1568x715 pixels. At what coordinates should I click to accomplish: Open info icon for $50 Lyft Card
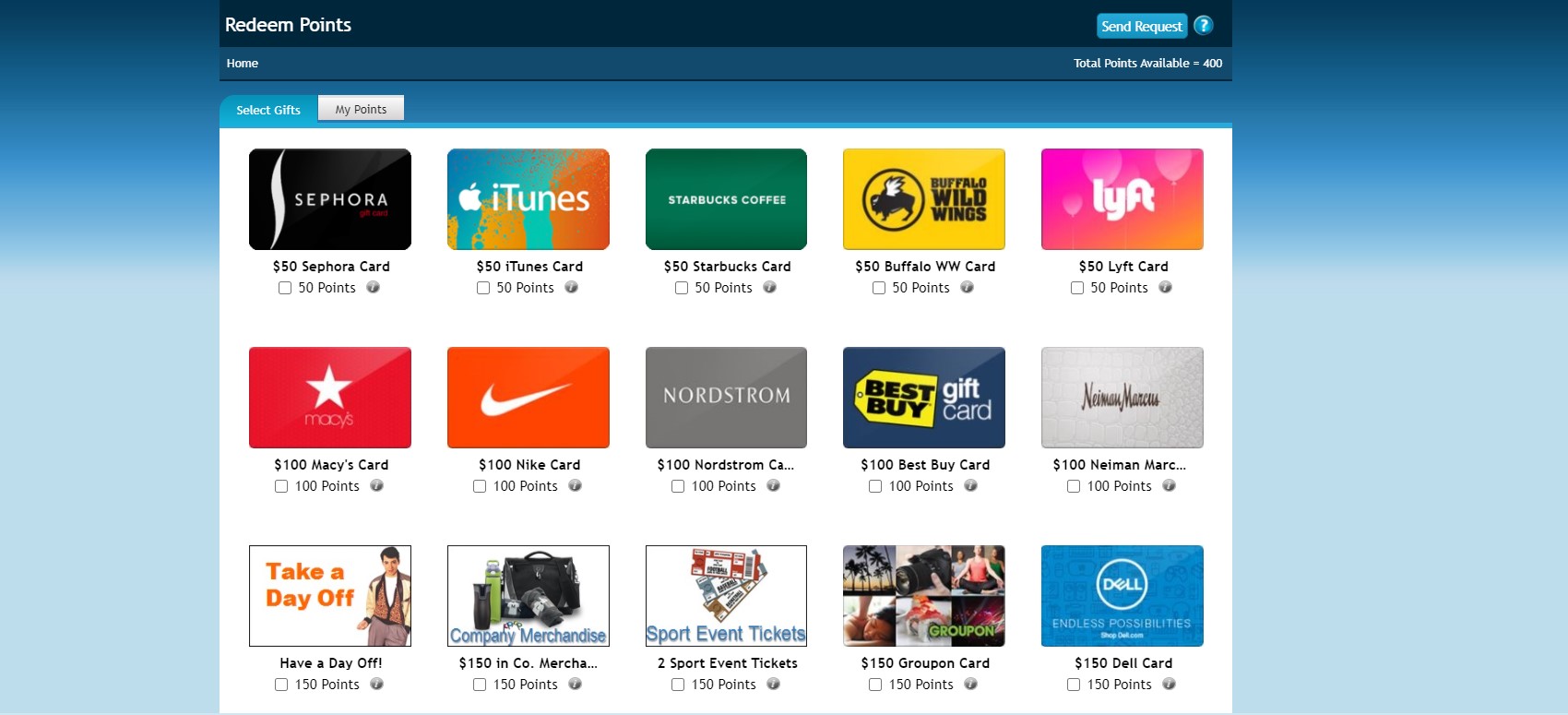(x=1166, y=287)
